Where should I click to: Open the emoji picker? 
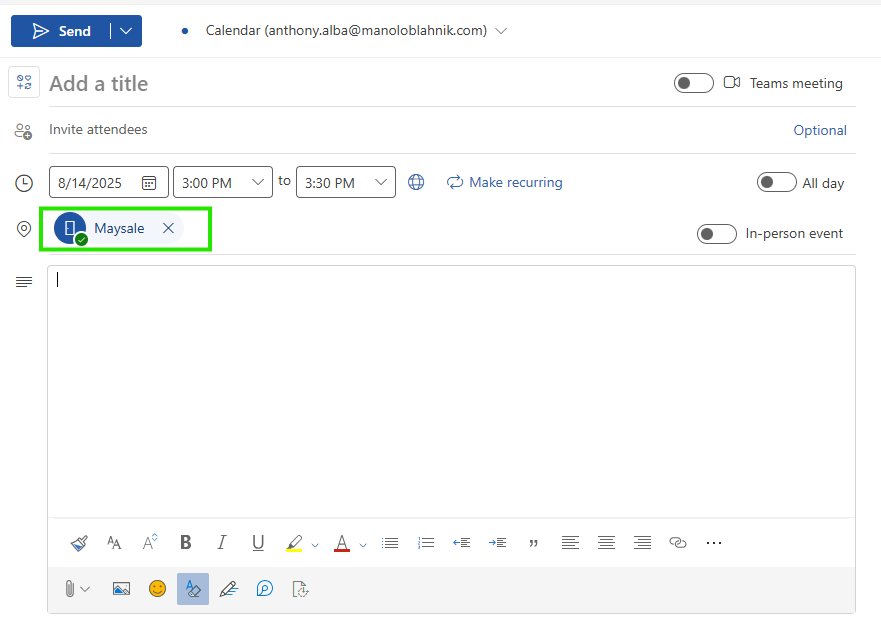(x=157, y=589)
